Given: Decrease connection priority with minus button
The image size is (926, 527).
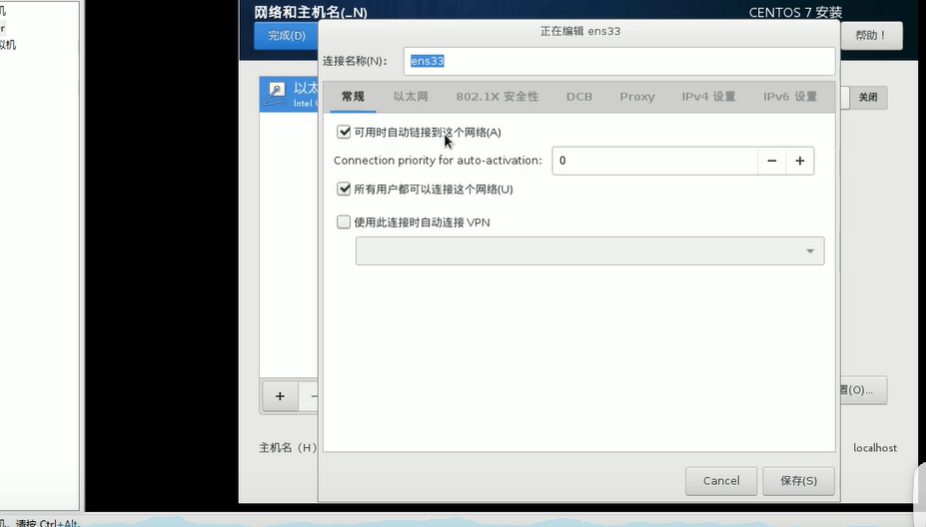Looking at the screenshot, I should click(x=771, y=161).
